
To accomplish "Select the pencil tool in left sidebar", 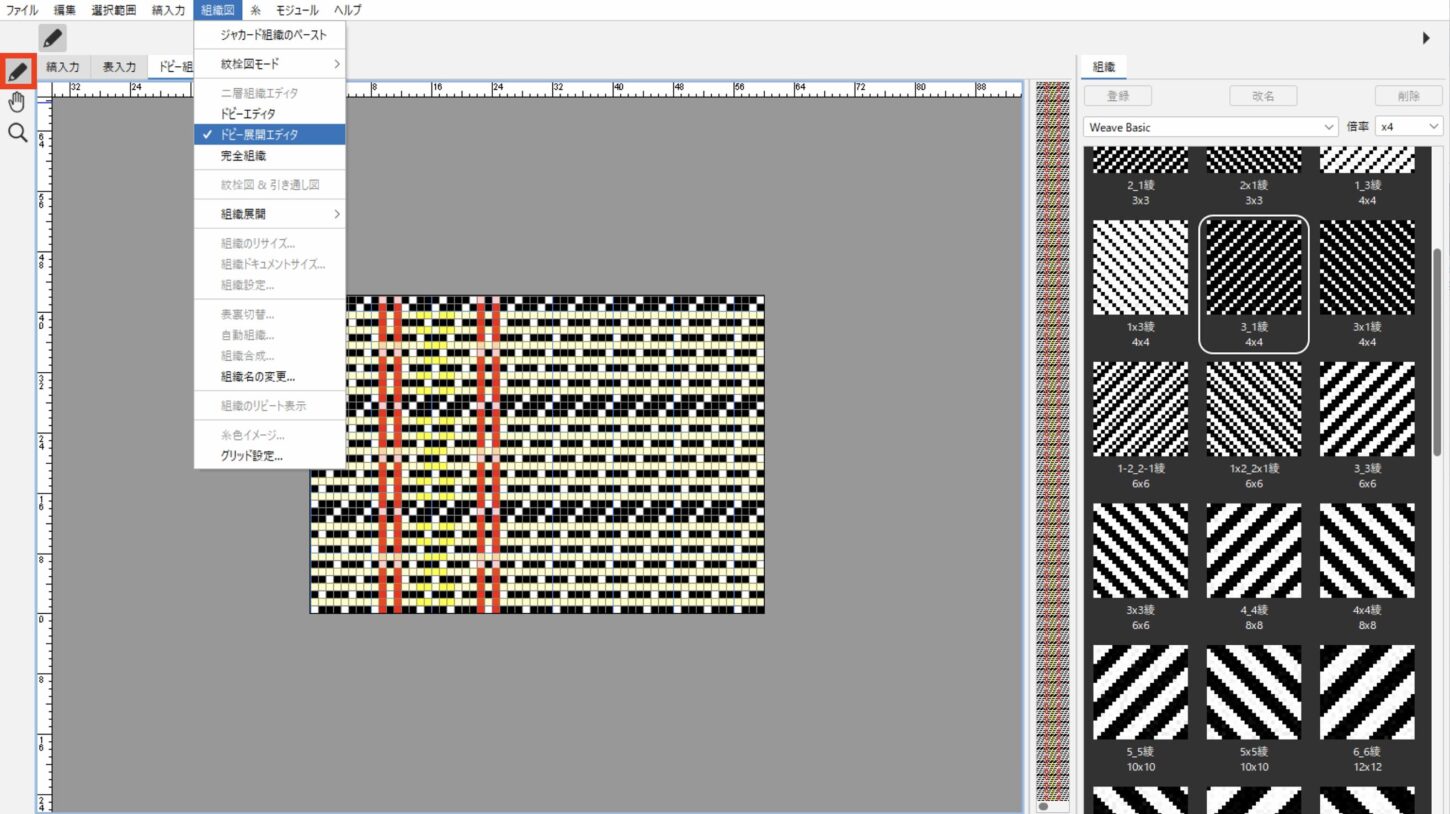I will point(18,72).
